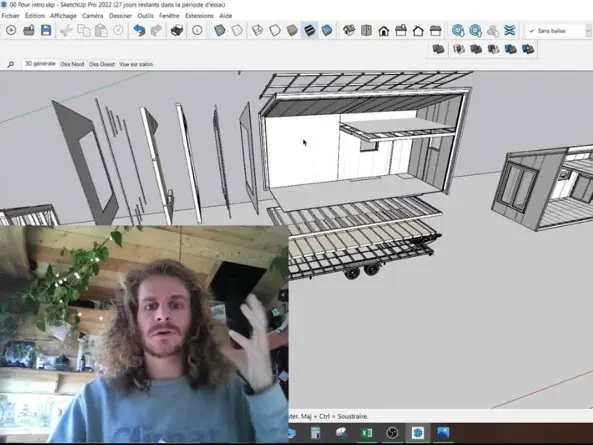The image size is (593, 445).
Task: Click the Copy icon
Action: point(84,30)
